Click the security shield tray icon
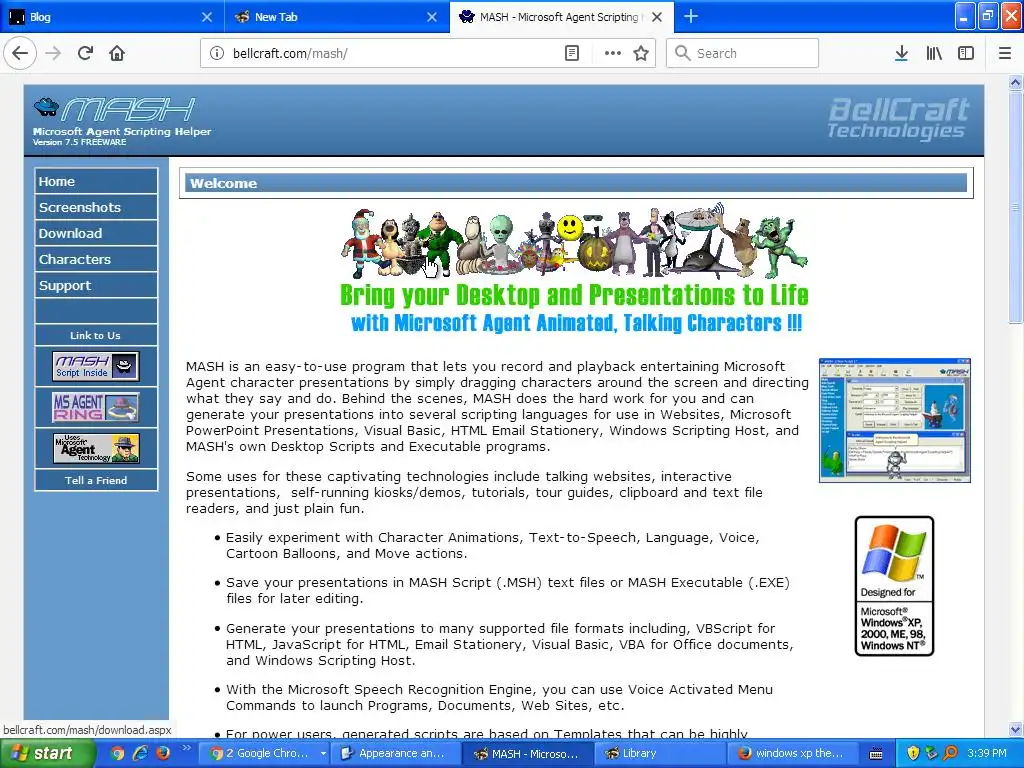This screenshot has width=1024, height=768. click(x=913, y=754)
